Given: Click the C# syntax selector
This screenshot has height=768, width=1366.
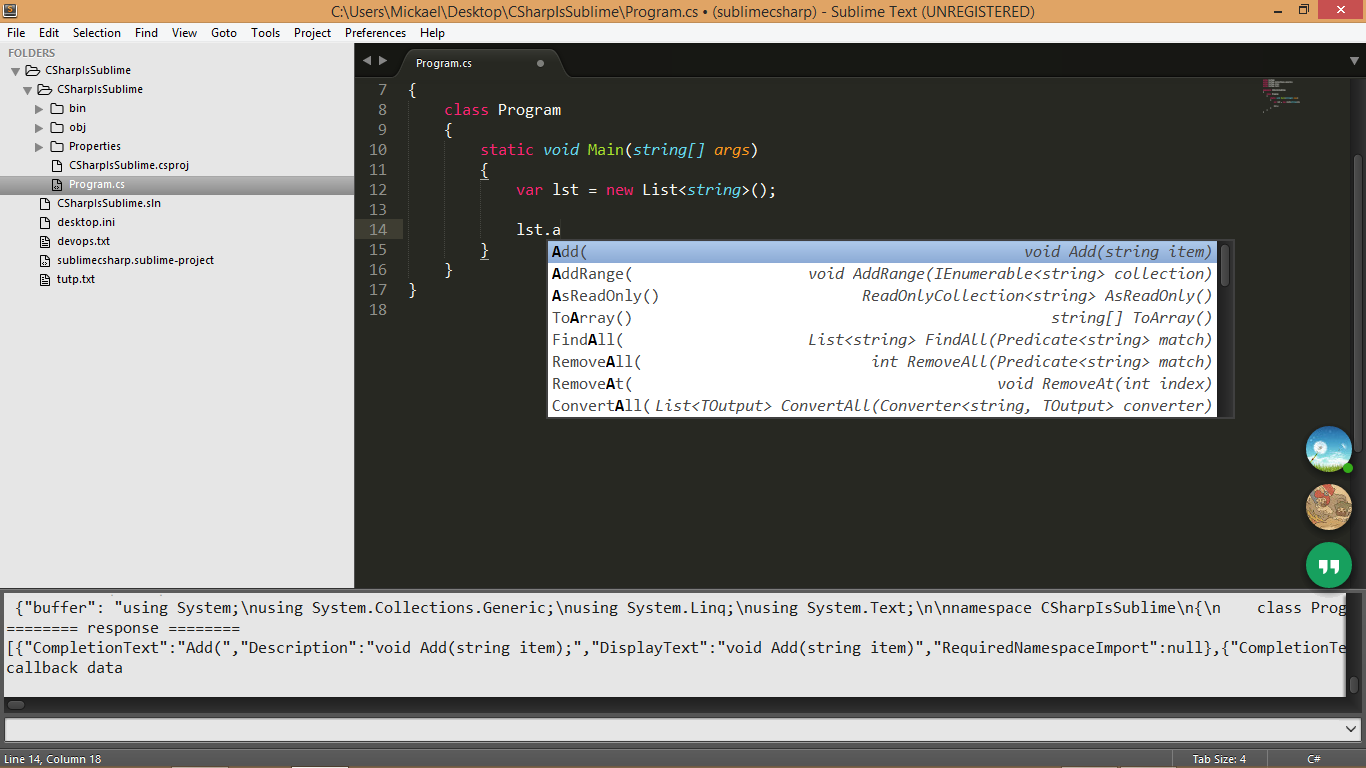Looking at the screenshot, I should click(x=1314, y=759).
